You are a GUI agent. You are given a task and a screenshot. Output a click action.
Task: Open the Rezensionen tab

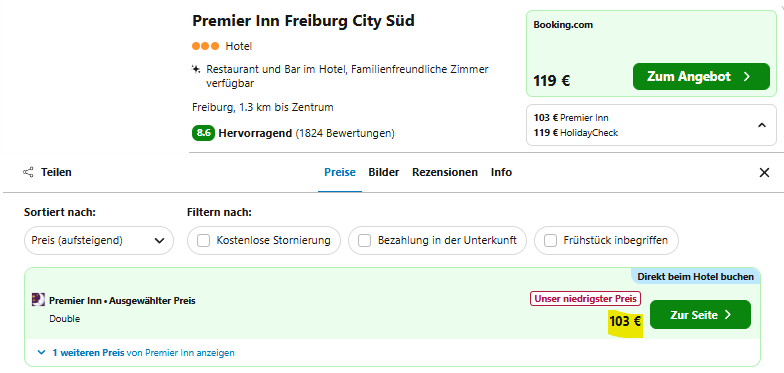(445, 172)
